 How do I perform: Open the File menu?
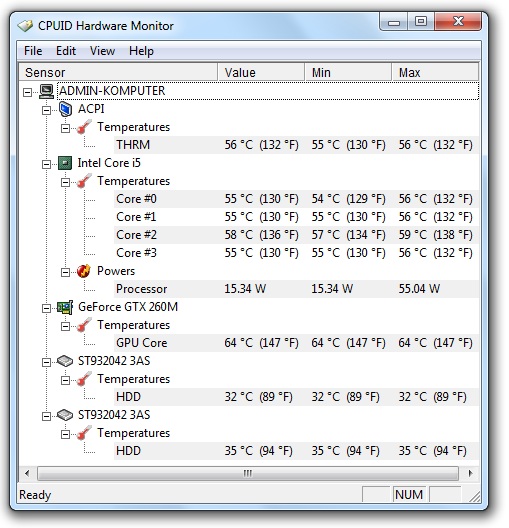coord(33,51)
